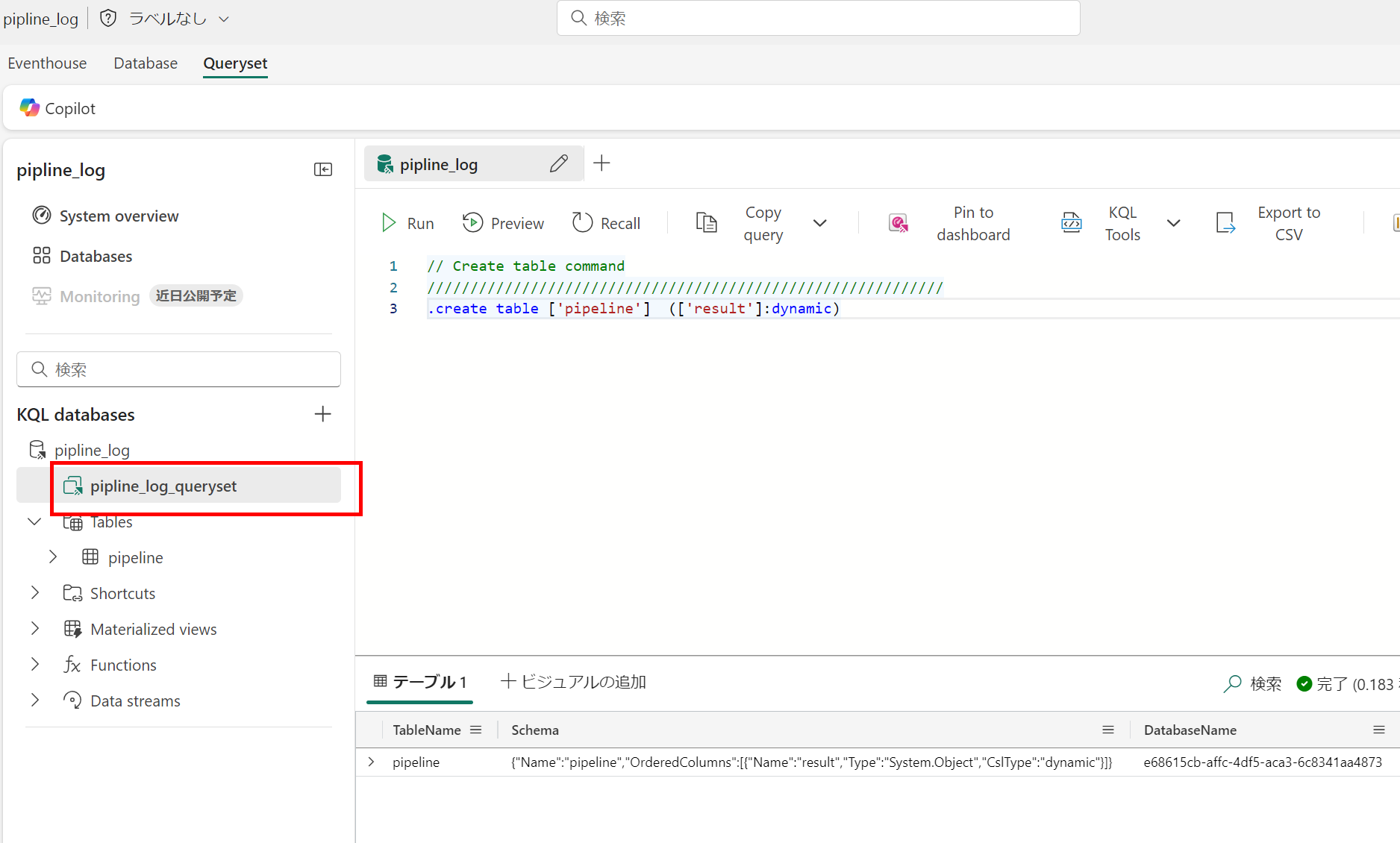Screen dimensions: 1400x843
Task: Select the Queryset tab
Action: coord(235,63)
